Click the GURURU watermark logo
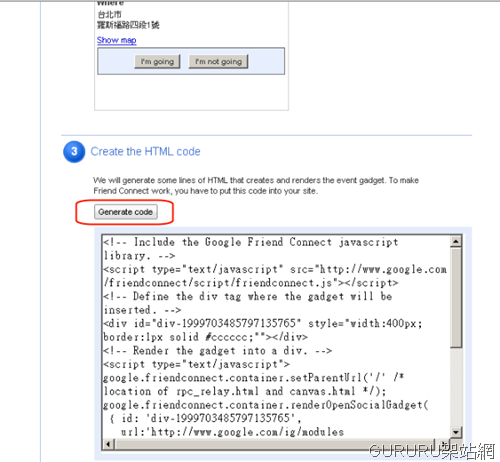Image resolution: width=500 pixels, height=462 pixels. 432,451
